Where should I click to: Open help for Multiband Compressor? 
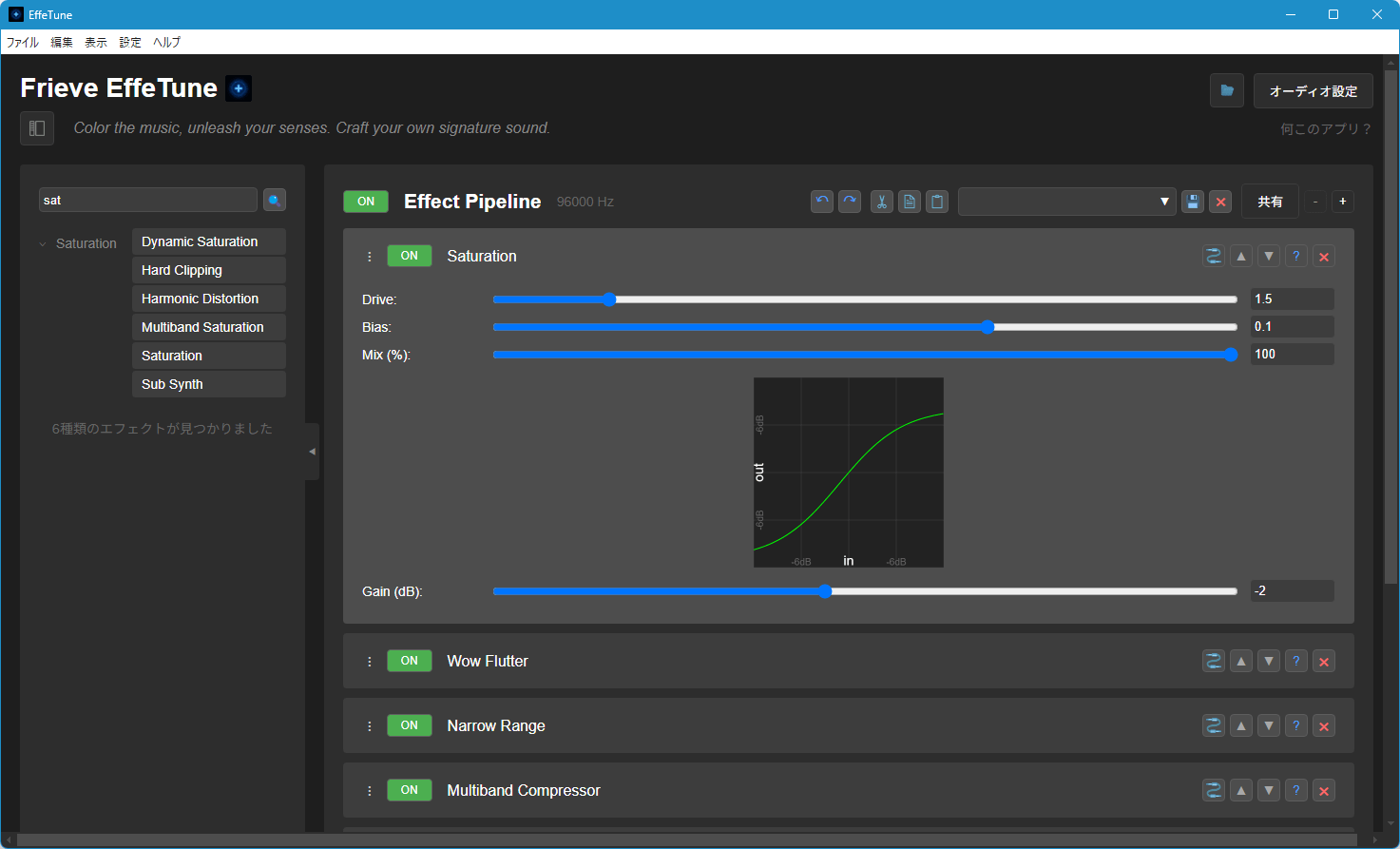coord(1296,790)
